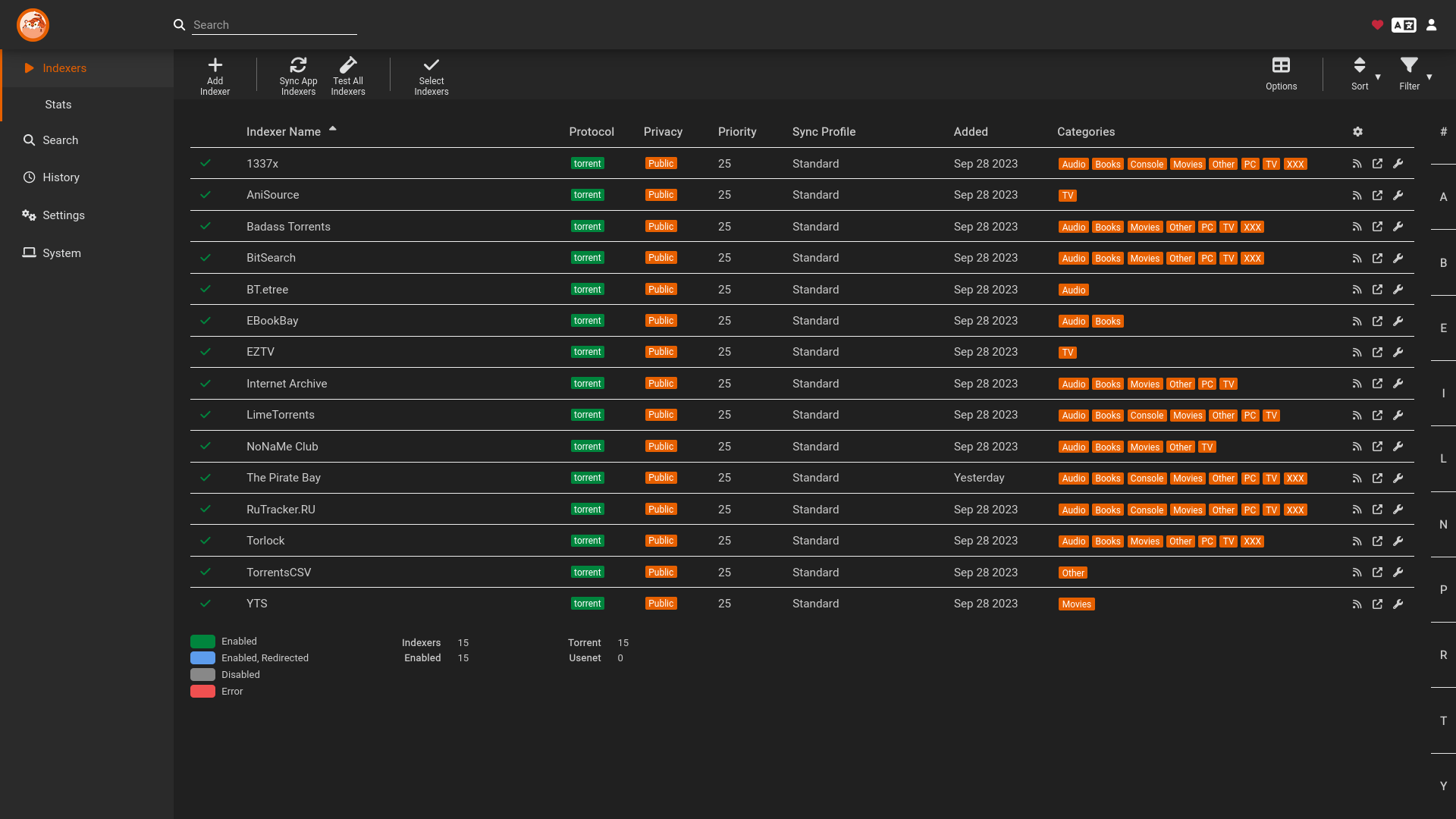
Task: Jump to letter T in the index bar
Action: click(x=1443, y=721)
